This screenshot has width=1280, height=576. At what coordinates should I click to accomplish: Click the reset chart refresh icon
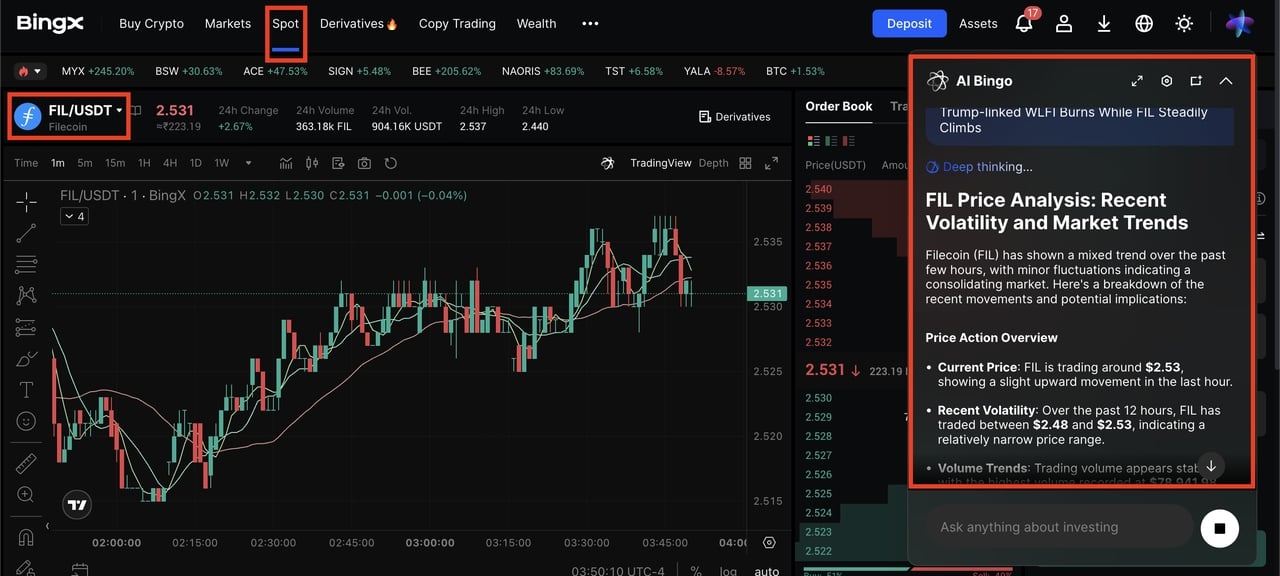pyautogui.click(x=391, y=163)
